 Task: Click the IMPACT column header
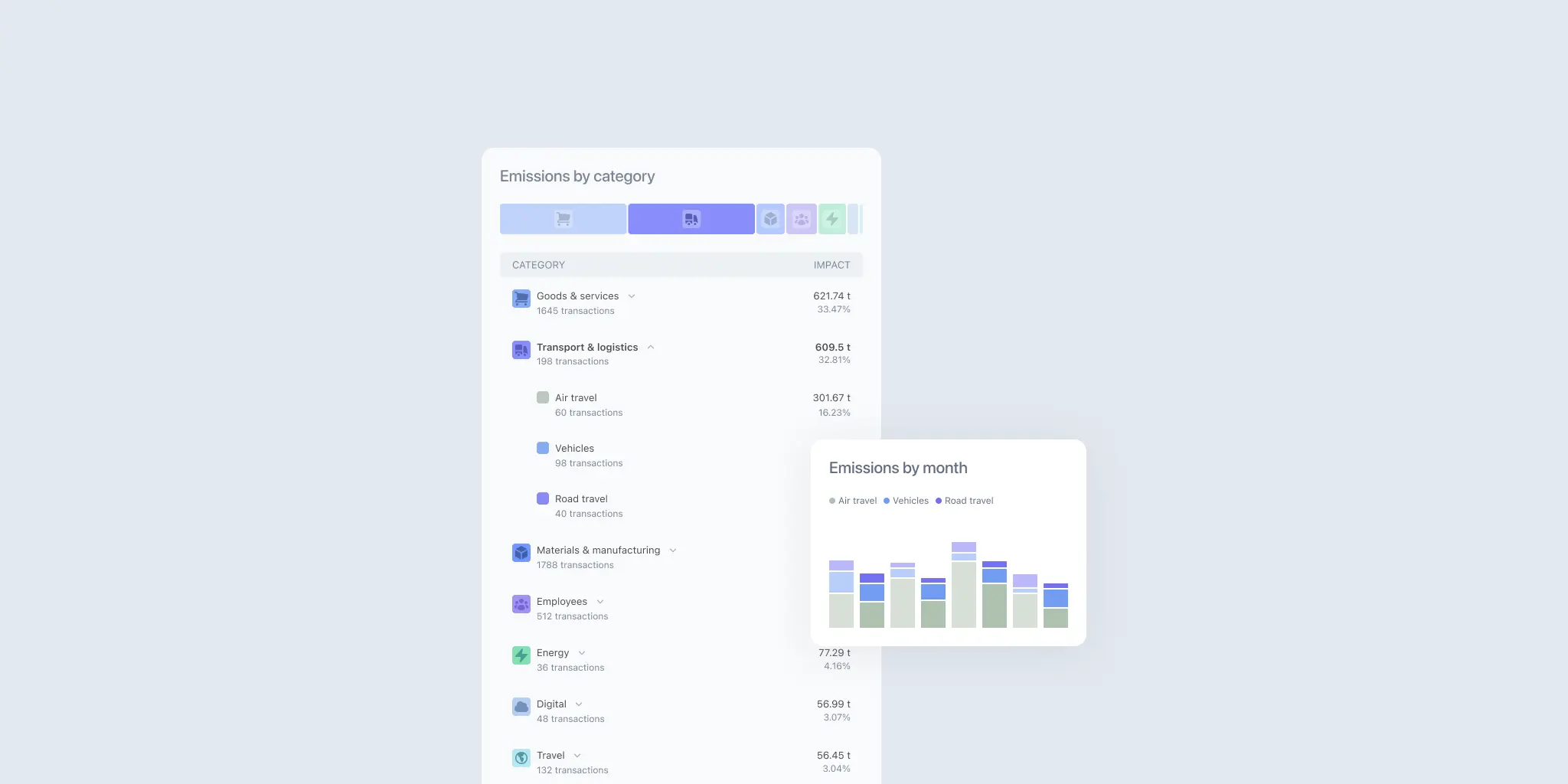coord(831,264)
